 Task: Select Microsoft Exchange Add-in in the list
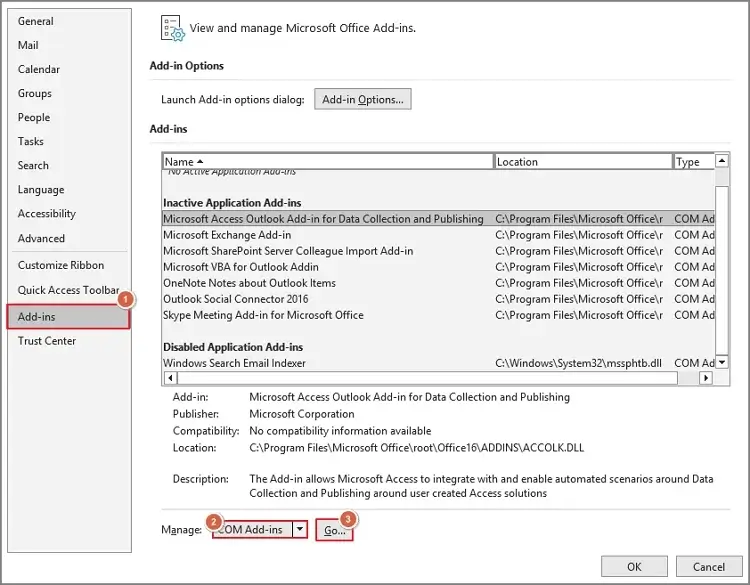coord(227,235)
